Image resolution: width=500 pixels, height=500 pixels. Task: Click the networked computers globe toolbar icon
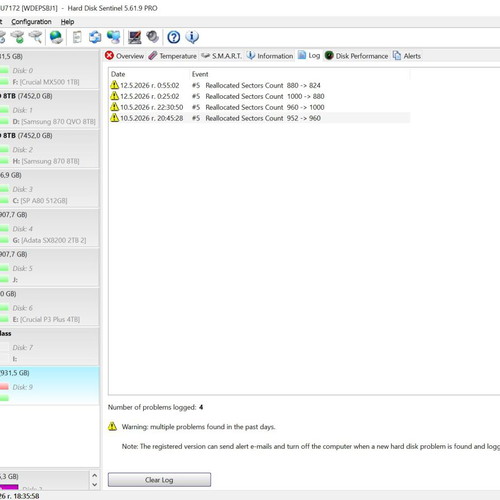click(x=114, y=37)
